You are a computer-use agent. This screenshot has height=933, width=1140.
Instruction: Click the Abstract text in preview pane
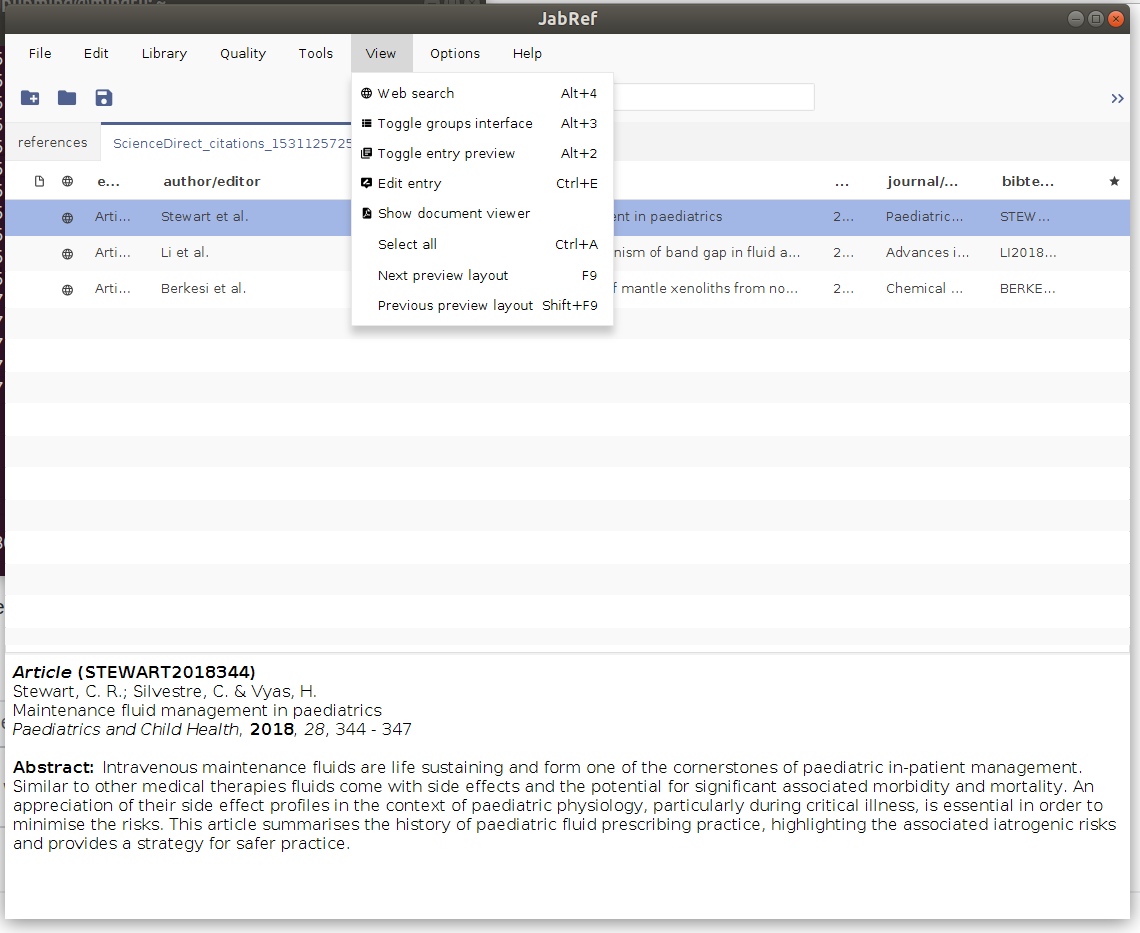(x=564, y=805)
